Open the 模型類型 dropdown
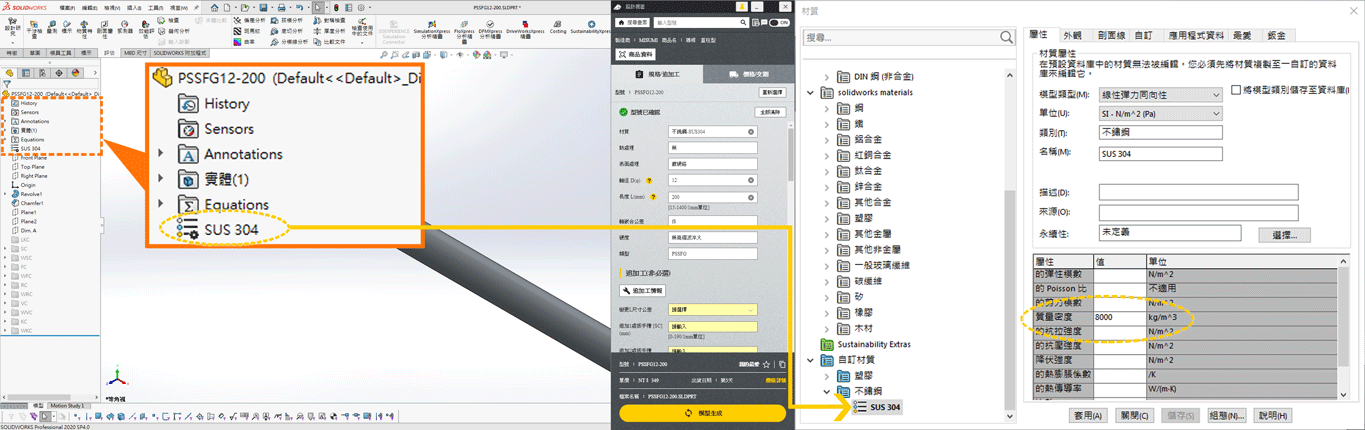 coord(1160,95)
